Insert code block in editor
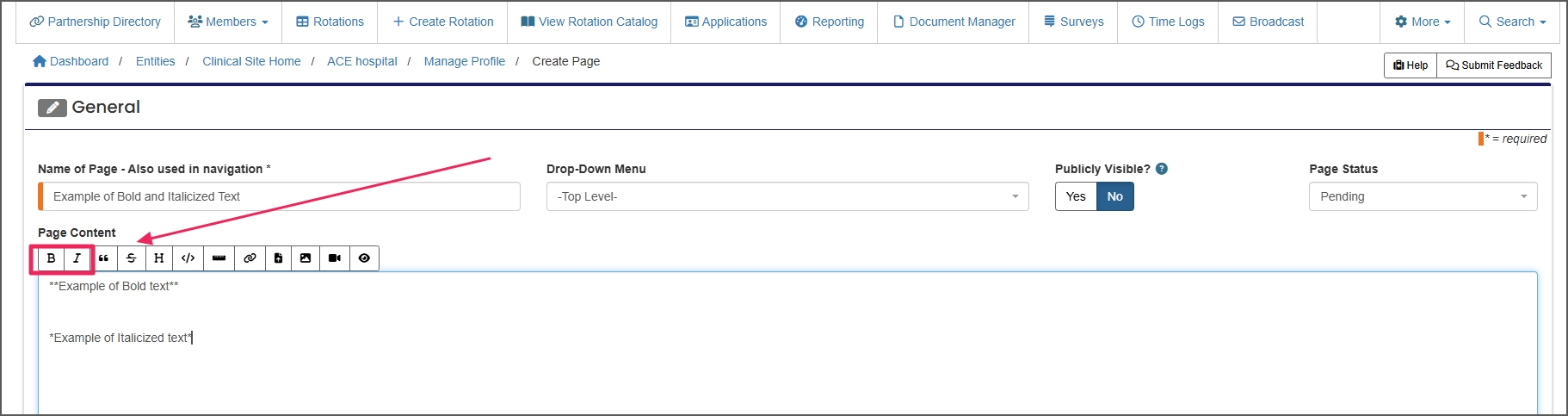This screenshot has width=1568, height=416. click(188, 258)
